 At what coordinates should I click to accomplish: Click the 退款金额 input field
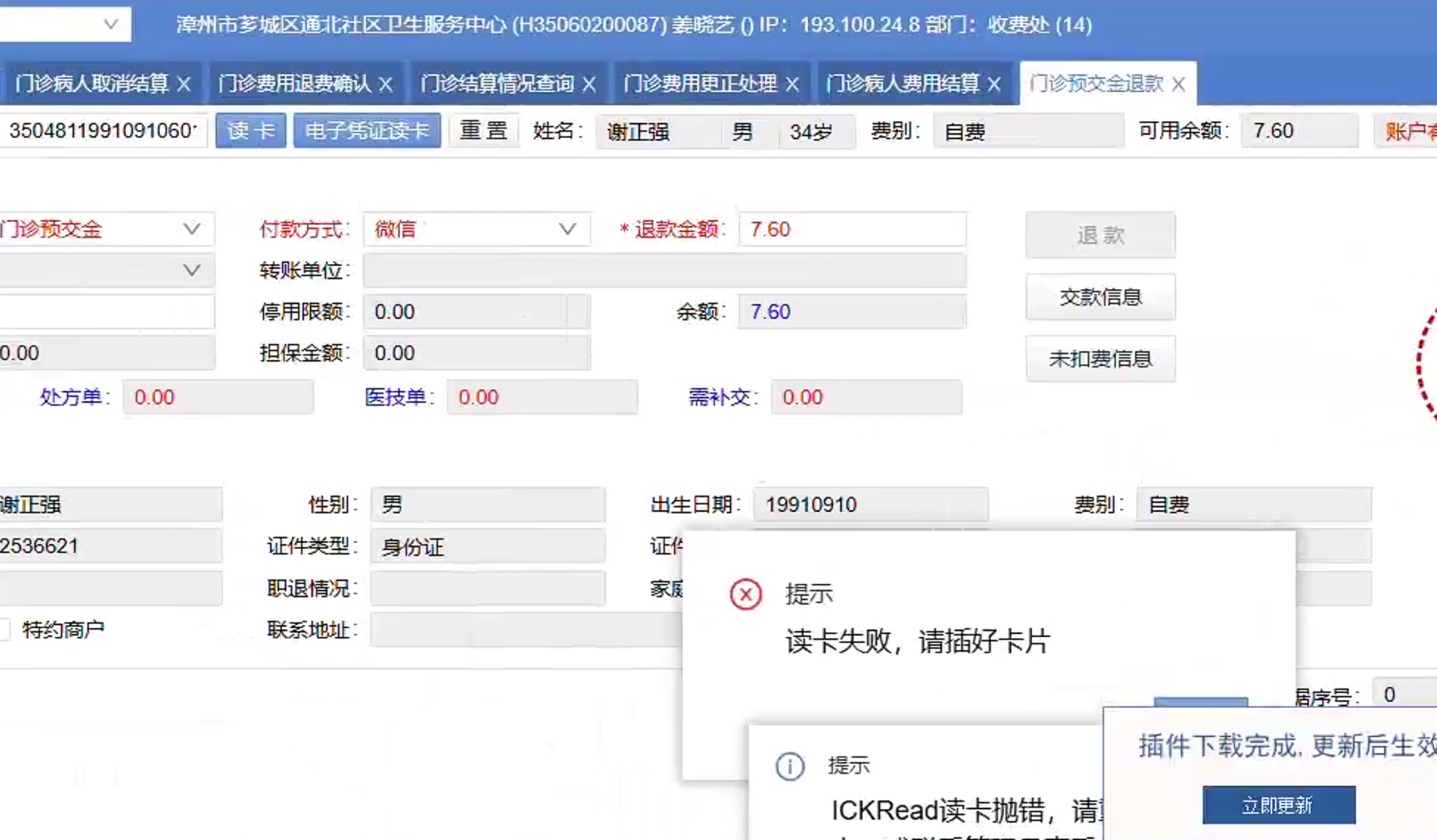pos(852,229)
